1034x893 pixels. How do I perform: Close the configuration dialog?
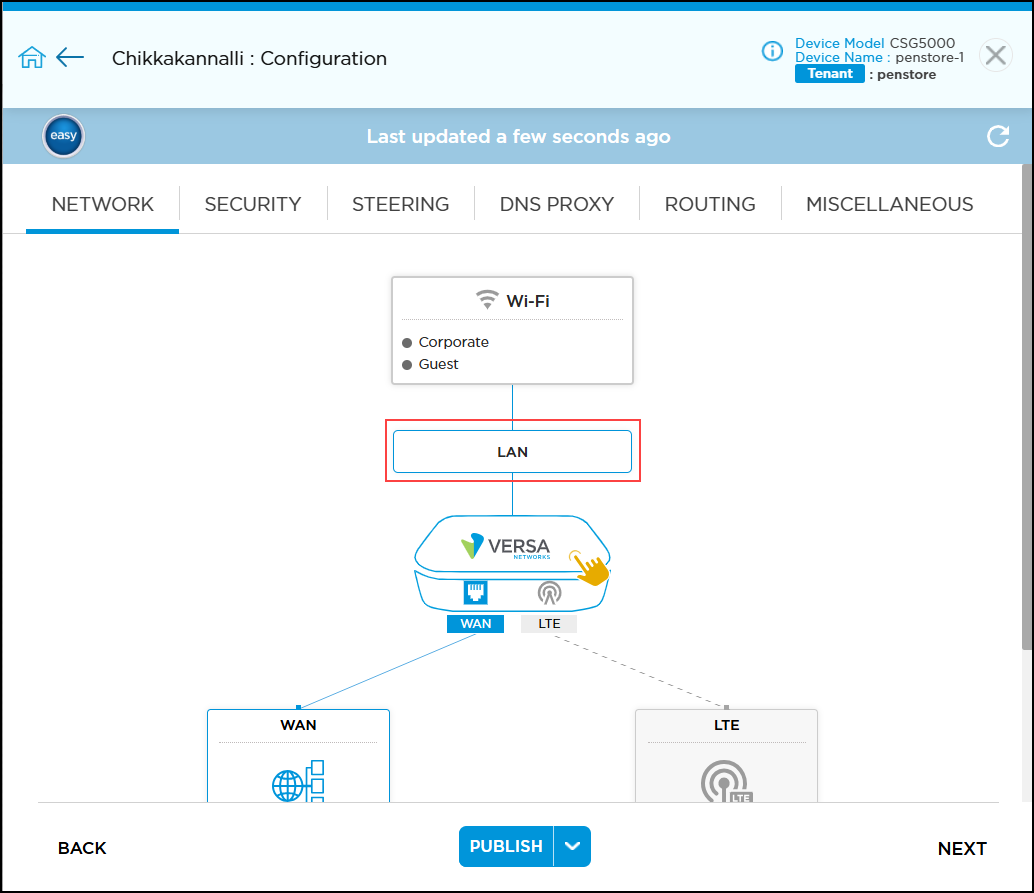tap(995, 55)
